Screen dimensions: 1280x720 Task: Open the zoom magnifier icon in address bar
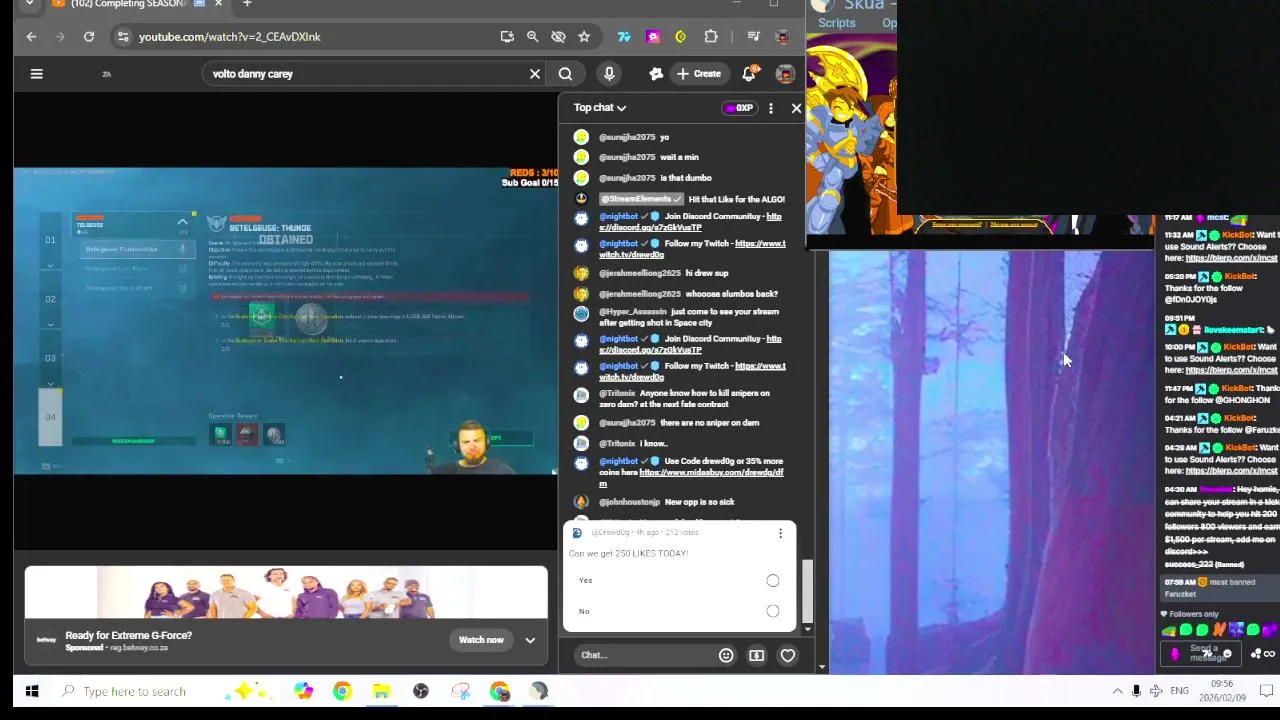(532, 37)
